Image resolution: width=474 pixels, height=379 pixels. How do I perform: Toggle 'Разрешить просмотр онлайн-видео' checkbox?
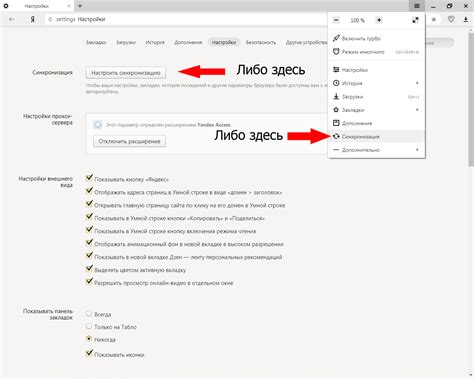click(x=89, y=281)
